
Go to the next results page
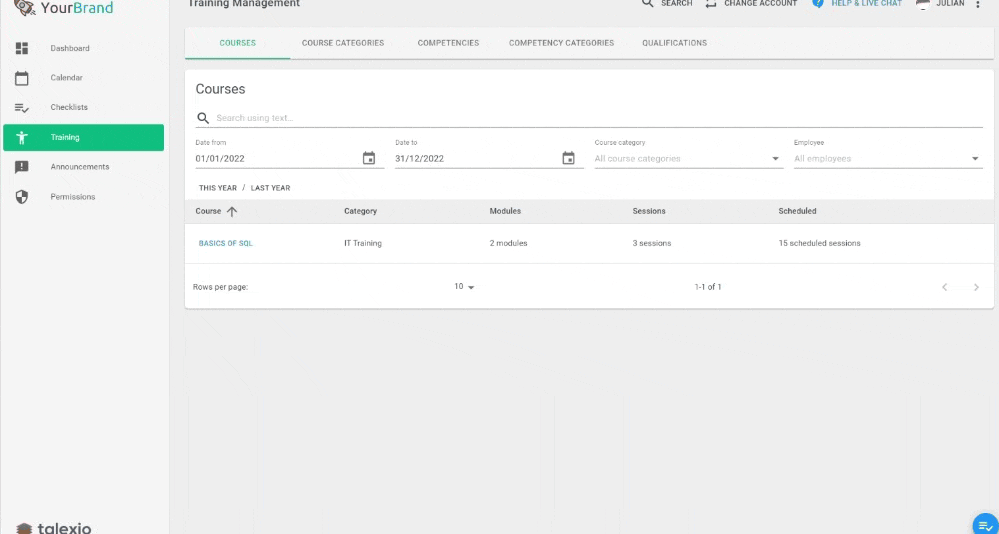pos(976,287)
